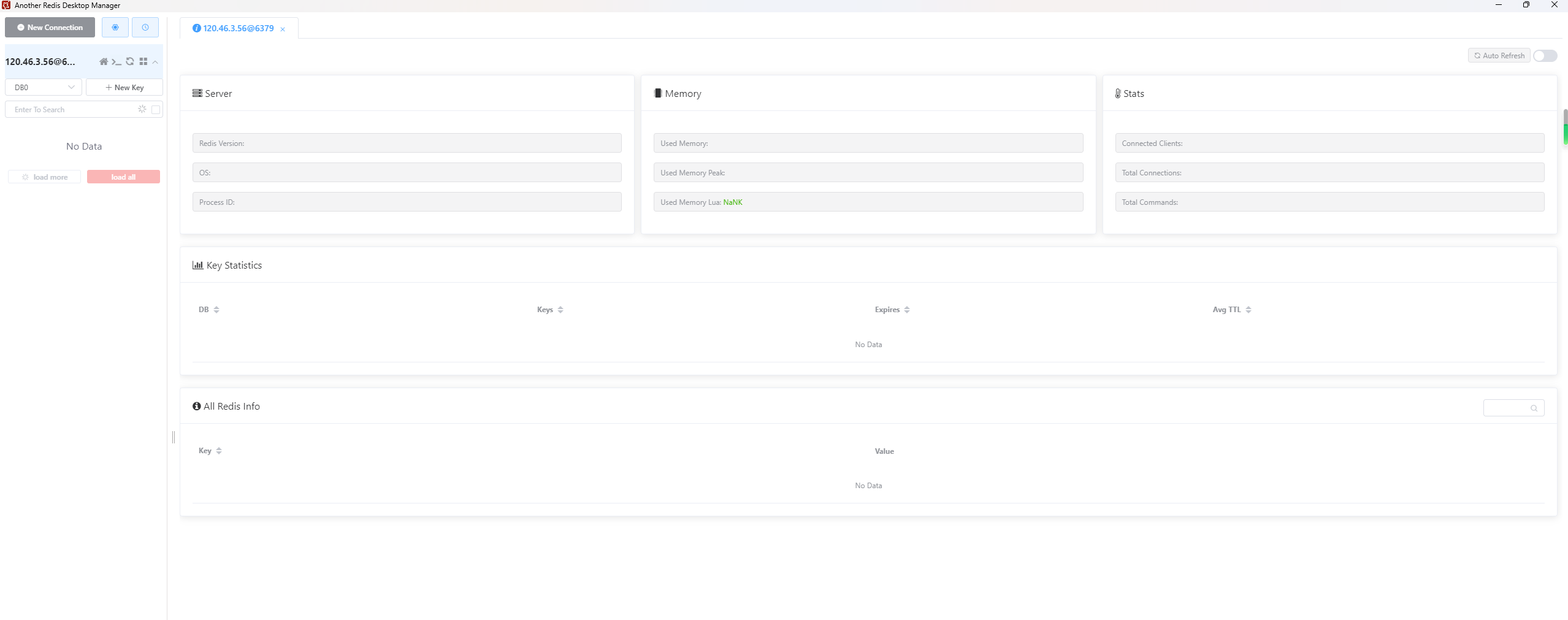Click the Auto Refresh label button
This screenshot has width=1568, height=620.
click(1499, 56)
